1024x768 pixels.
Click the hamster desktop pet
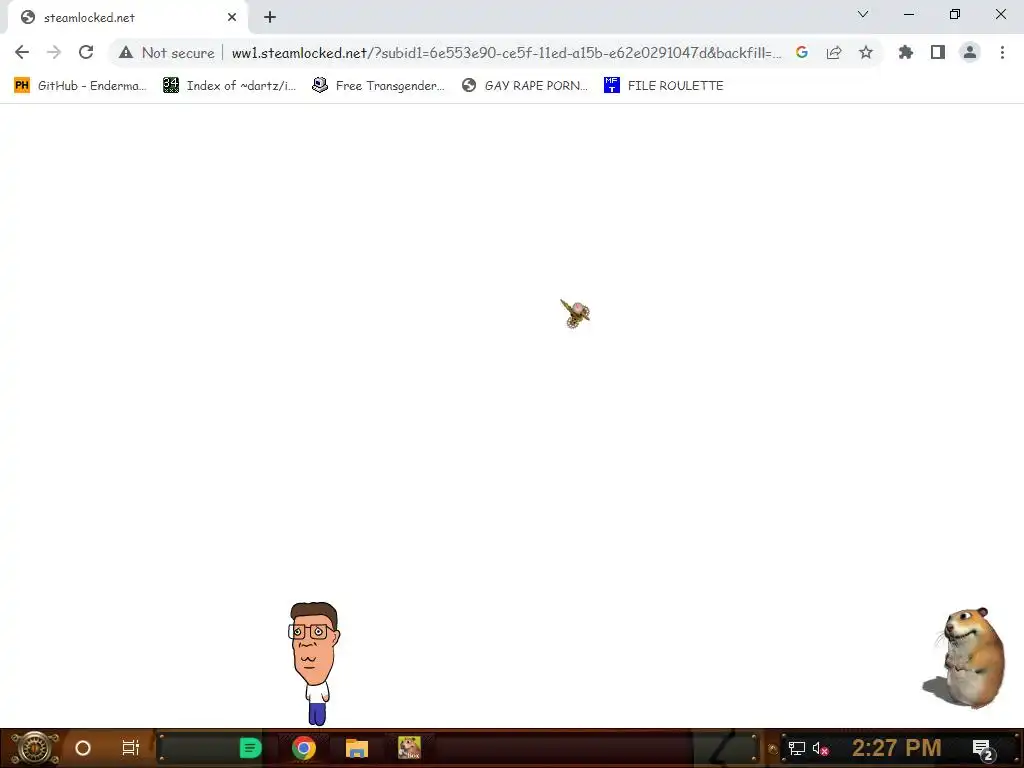(x=965, y=658)
